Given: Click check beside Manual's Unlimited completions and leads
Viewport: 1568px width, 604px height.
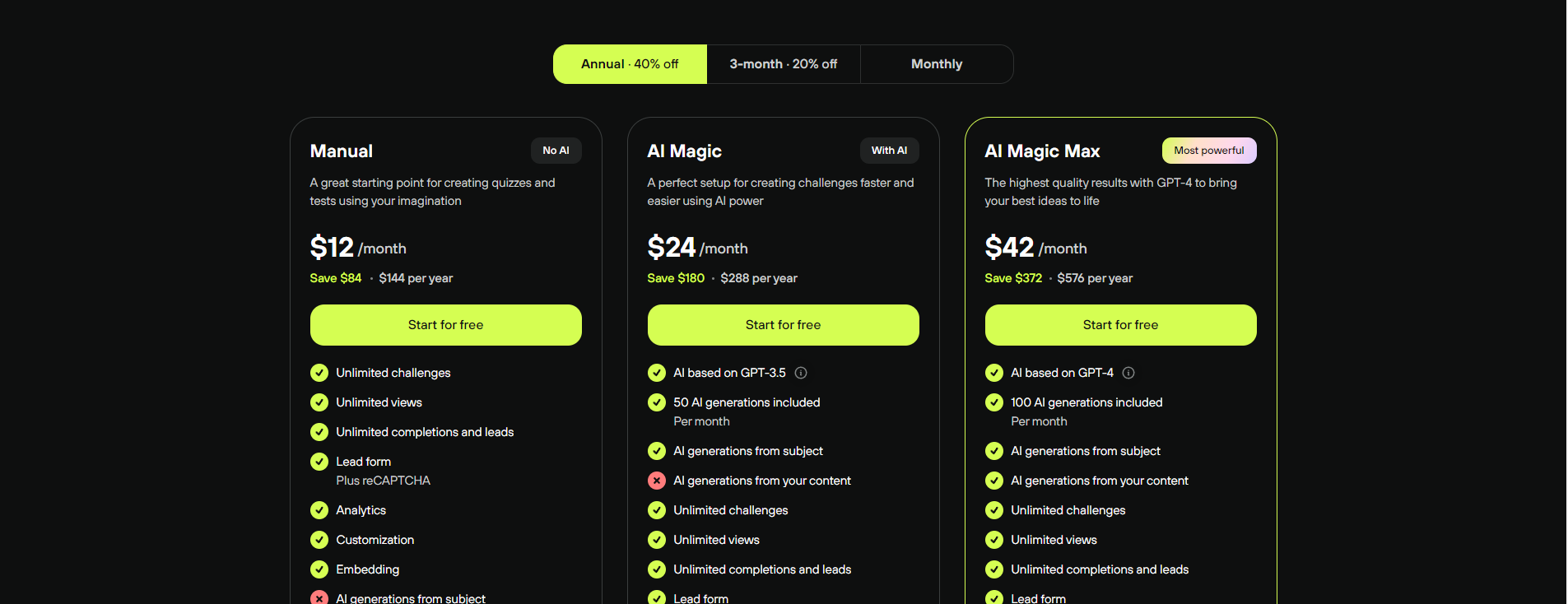Looking at the screenshot, I should (x=319, y=432).
